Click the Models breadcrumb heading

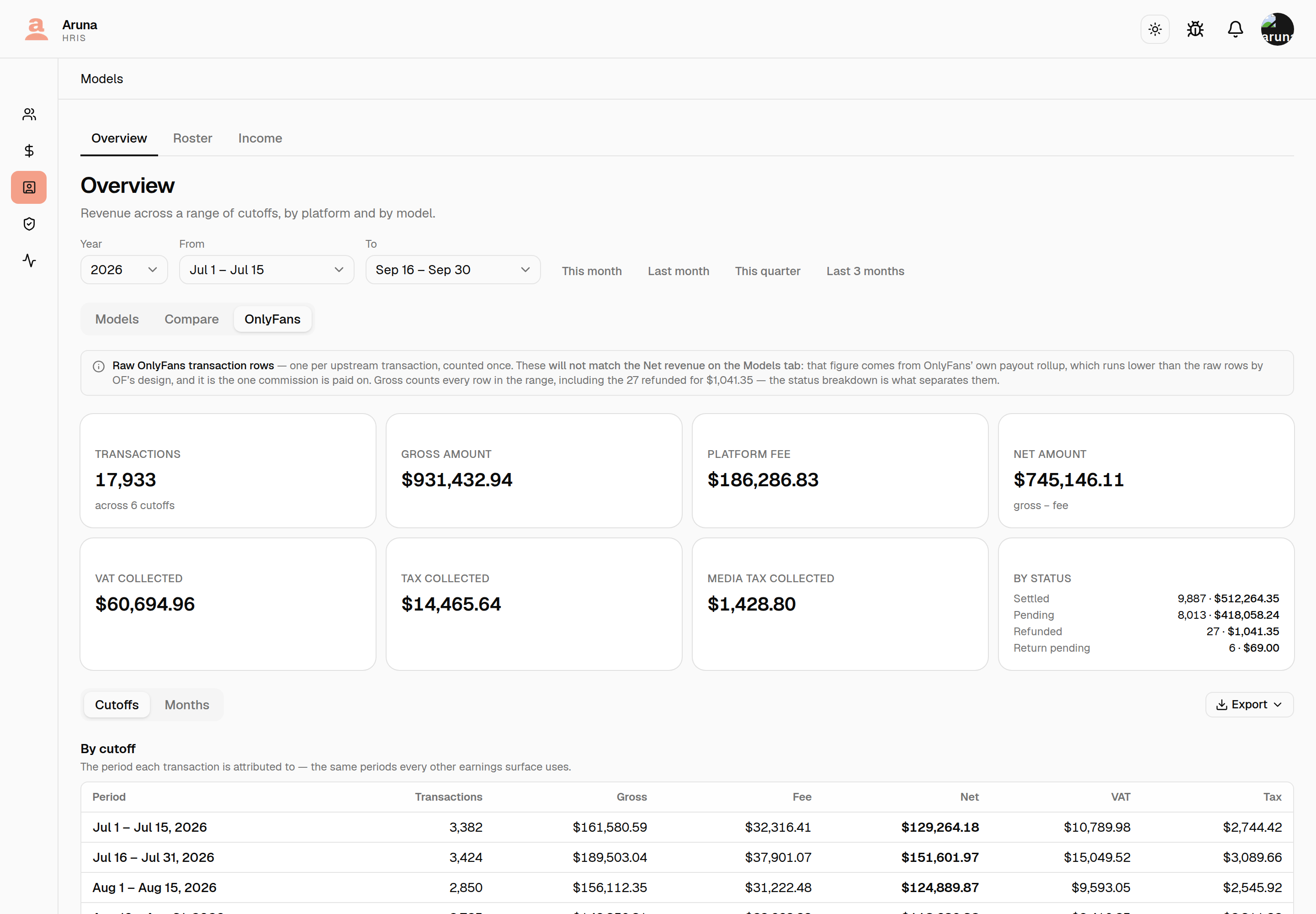(x=102, y=79)
